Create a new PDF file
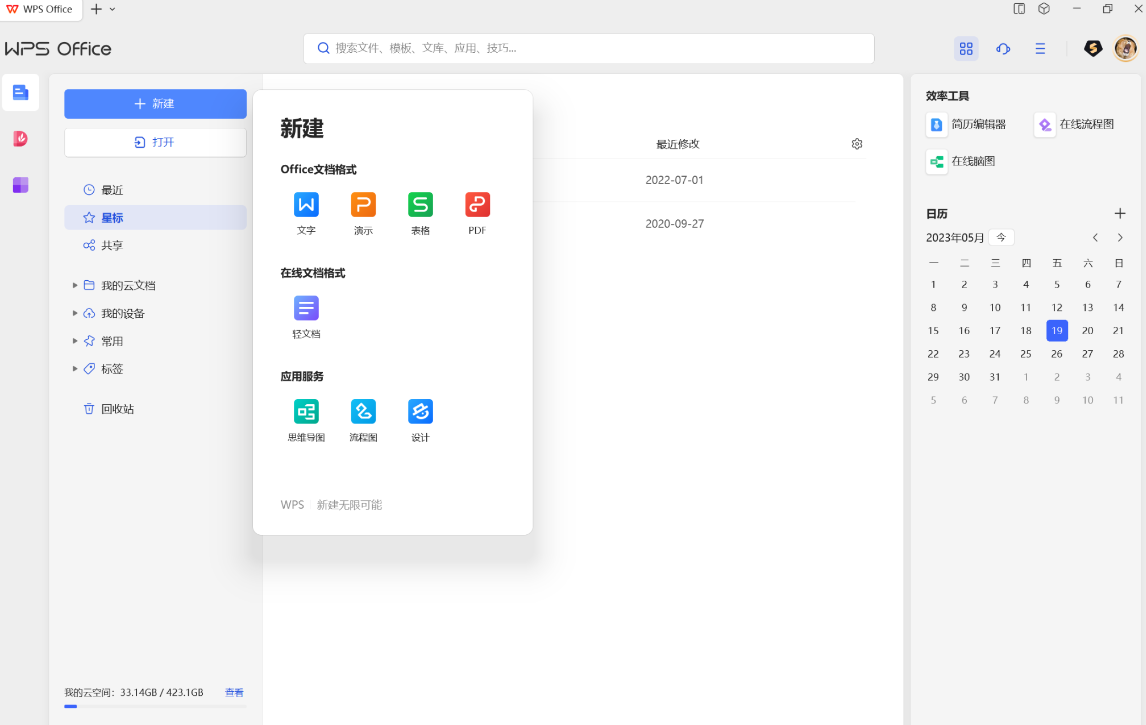This screenshot has width=1146, height=725. pos(477,213)
